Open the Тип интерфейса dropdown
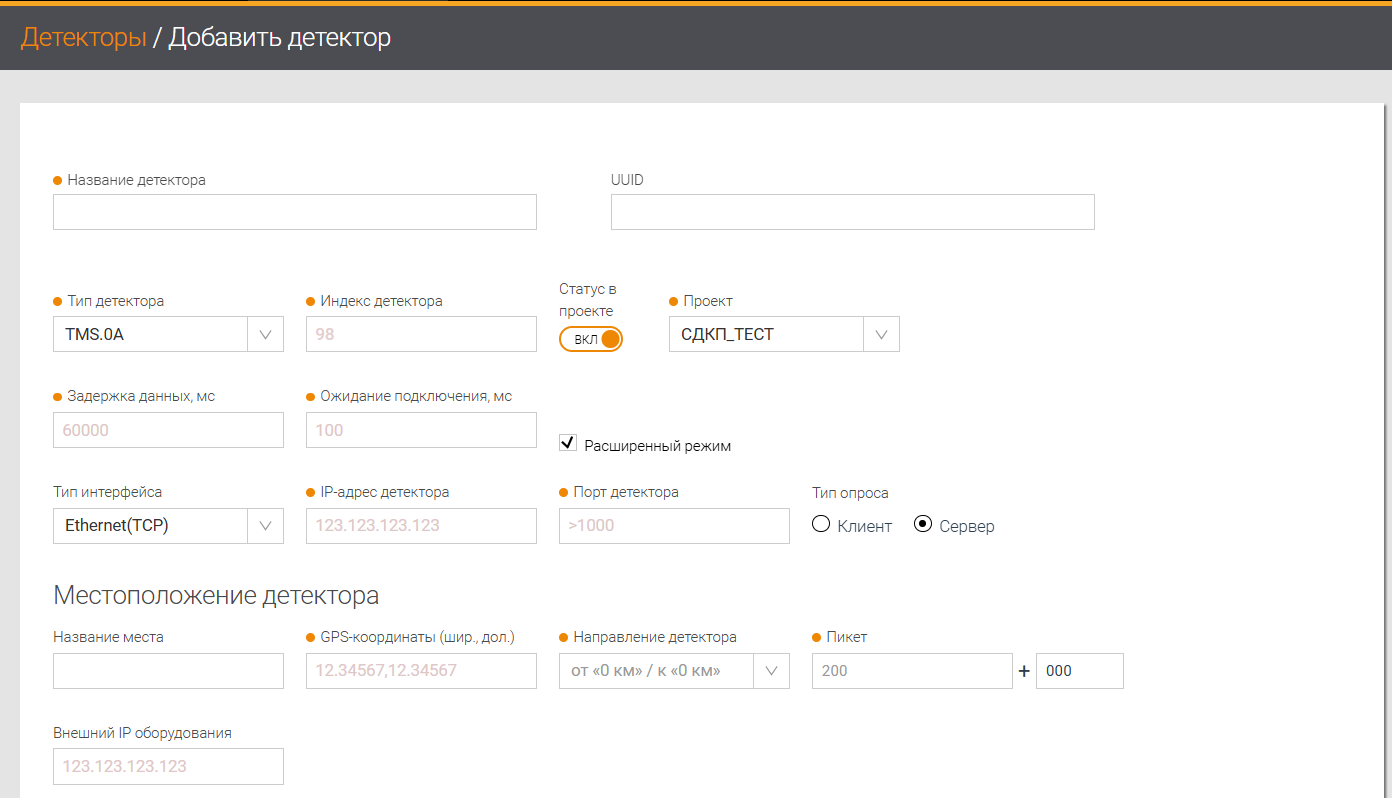 click(x=167, y=525)
